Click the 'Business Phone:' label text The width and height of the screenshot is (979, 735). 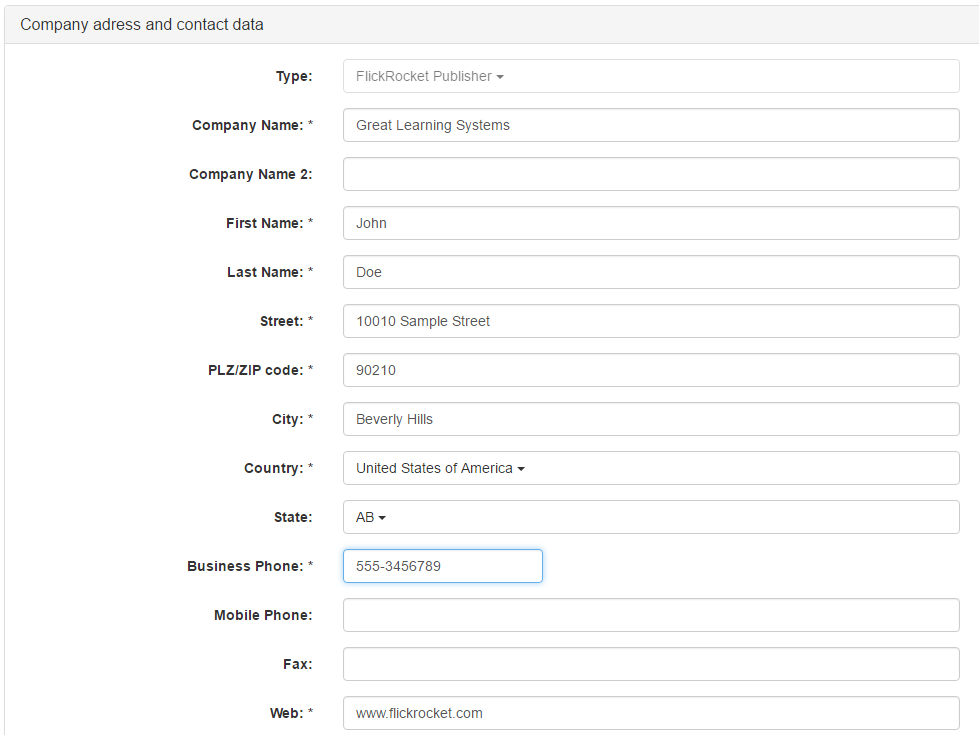coord(245,566)
